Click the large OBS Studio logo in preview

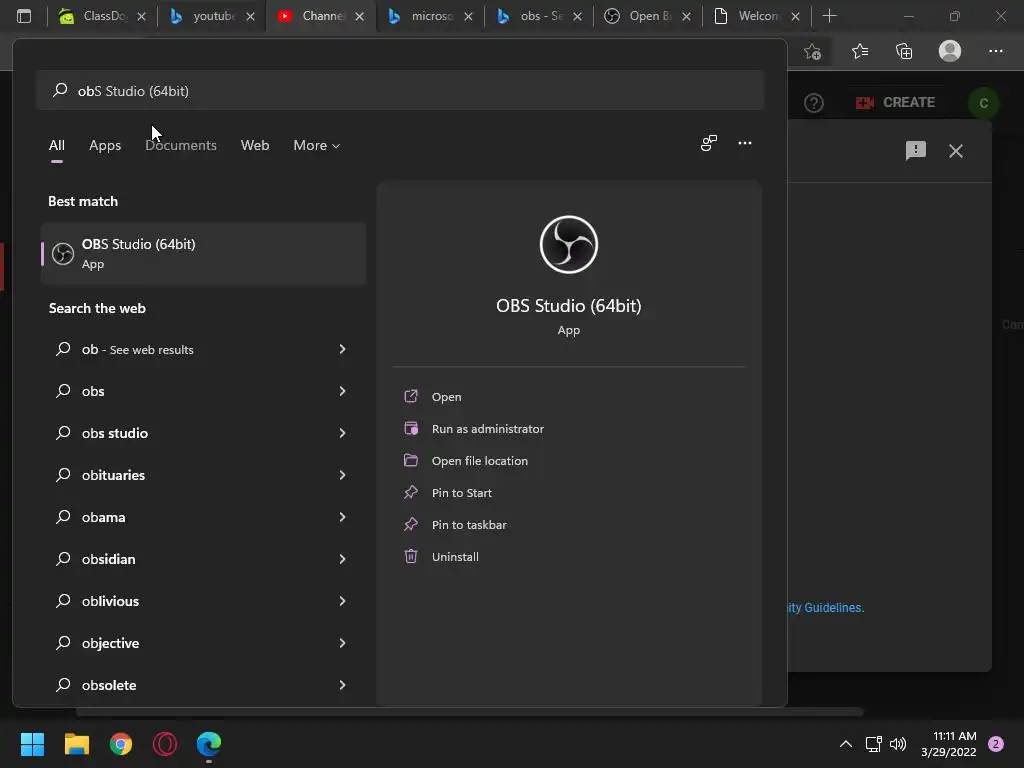point(568,244)
